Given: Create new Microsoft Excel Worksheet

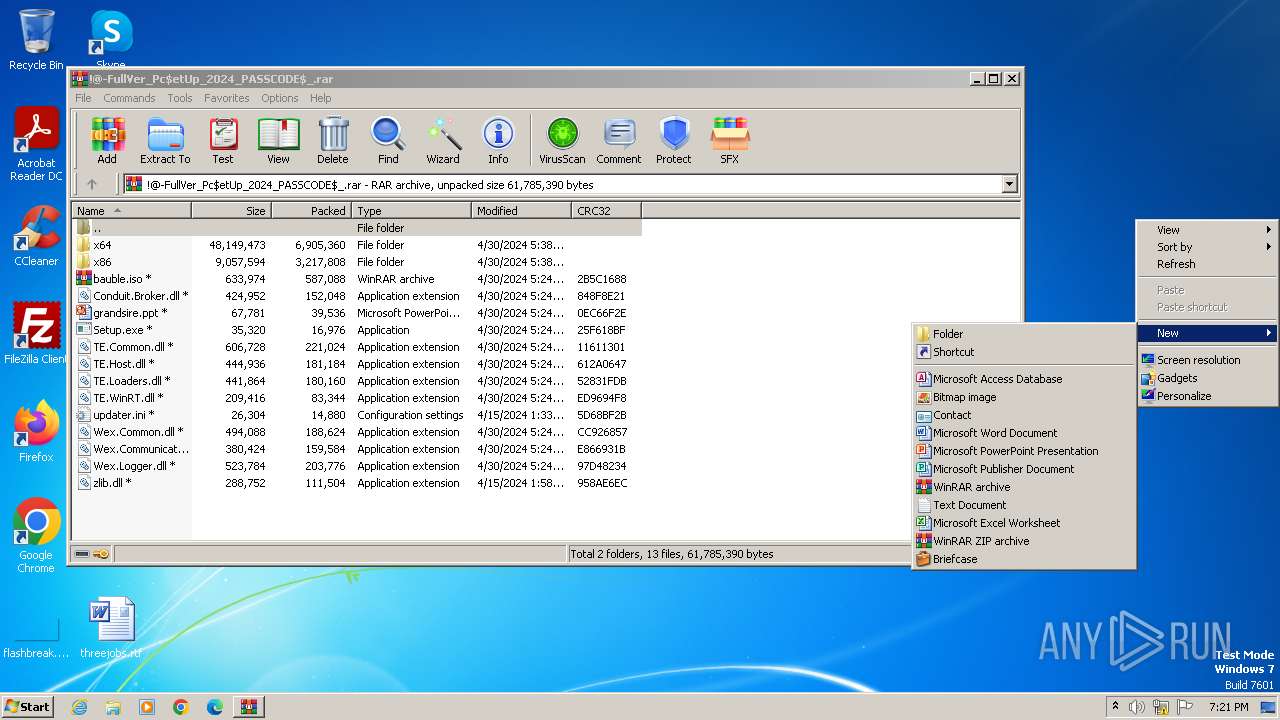Looking at the screenshot, I should click(x=1024, y=523).
